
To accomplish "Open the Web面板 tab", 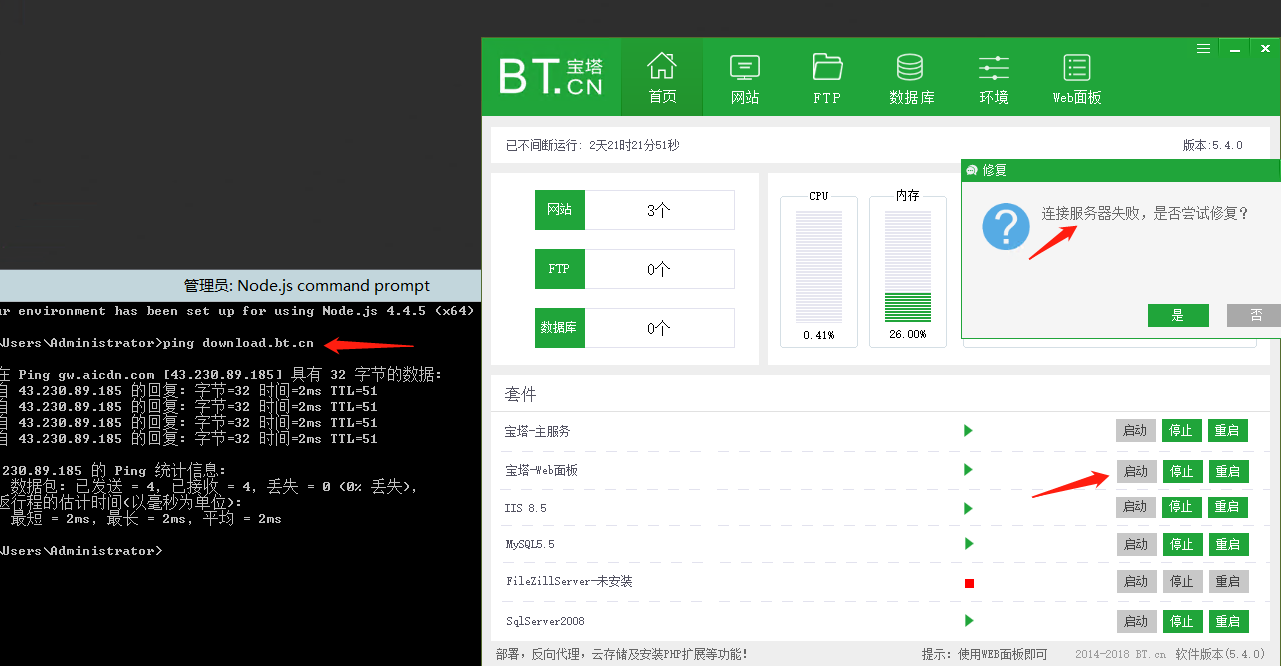I will click(1077, 77).
